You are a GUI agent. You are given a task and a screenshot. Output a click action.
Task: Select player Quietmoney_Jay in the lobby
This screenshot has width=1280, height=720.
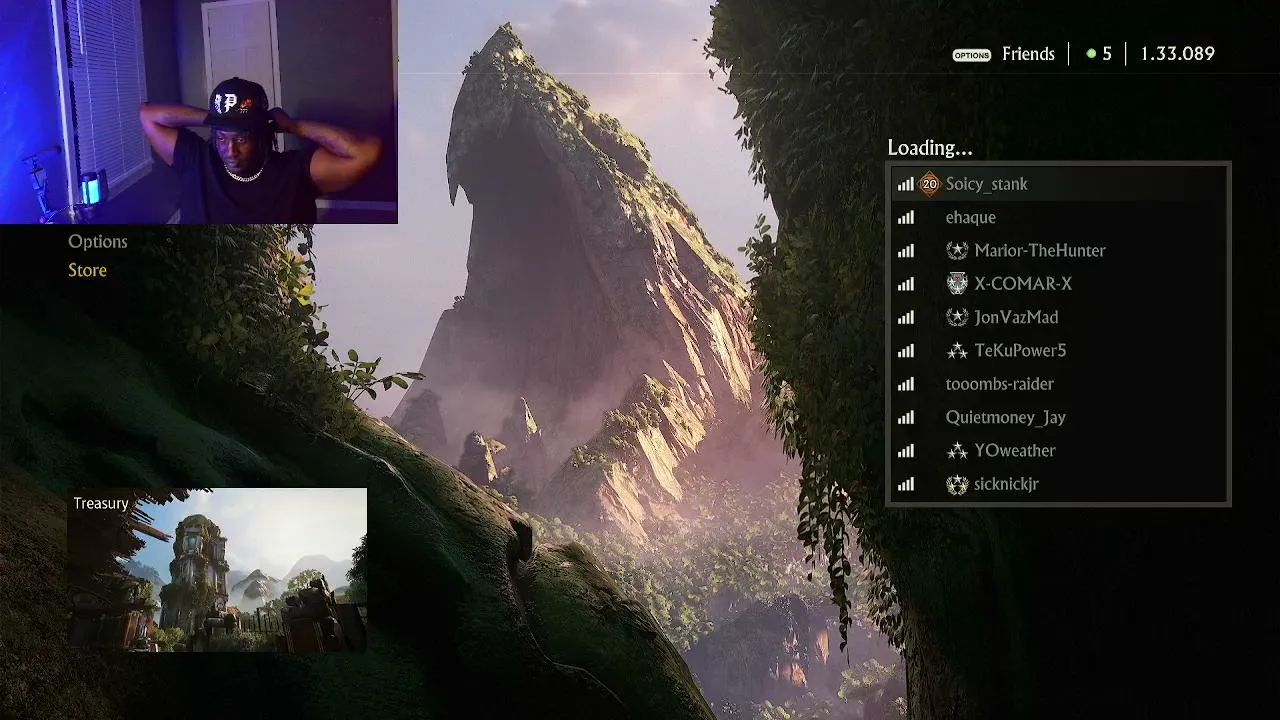(1059, 417)
